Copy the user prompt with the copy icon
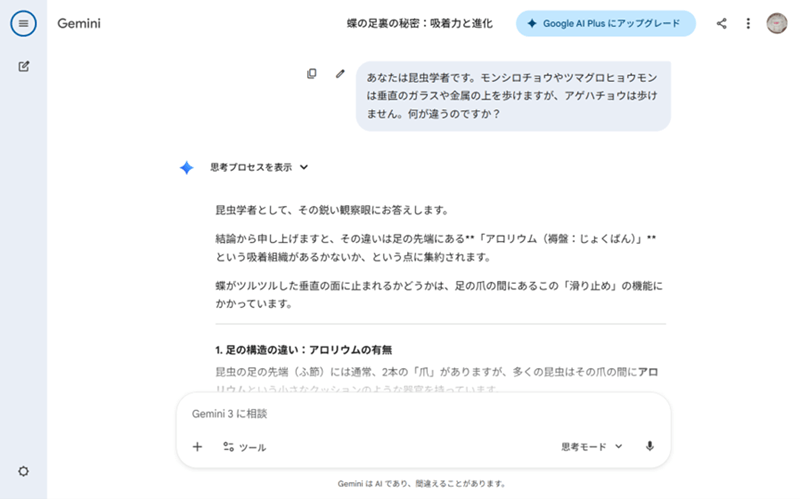The image size is (800, 499). (312, 73)
